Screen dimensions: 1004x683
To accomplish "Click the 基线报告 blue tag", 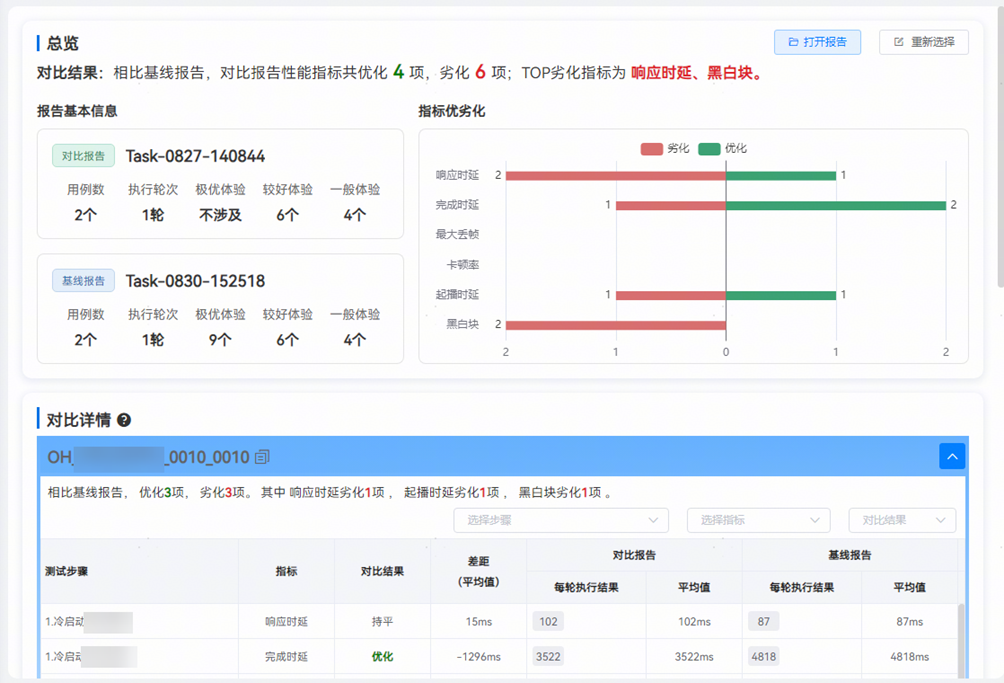I will tap(83, 281).
